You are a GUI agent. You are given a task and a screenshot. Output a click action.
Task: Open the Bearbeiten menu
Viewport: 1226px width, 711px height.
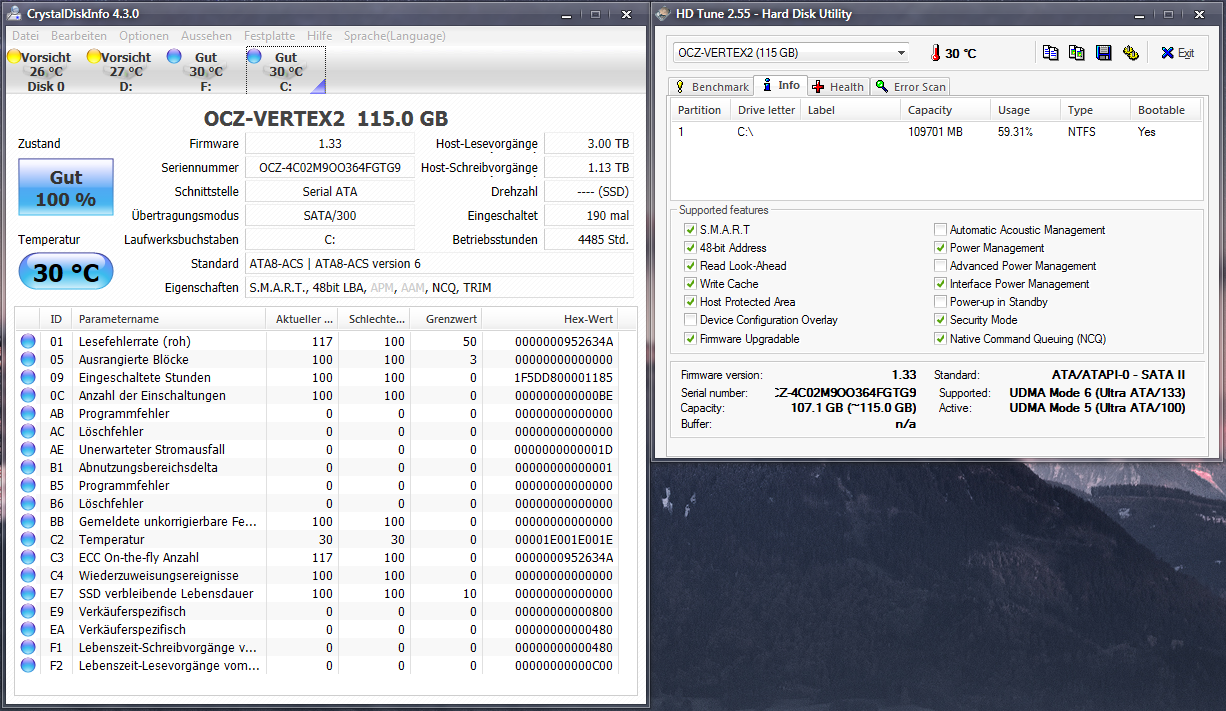coord(79,36)
